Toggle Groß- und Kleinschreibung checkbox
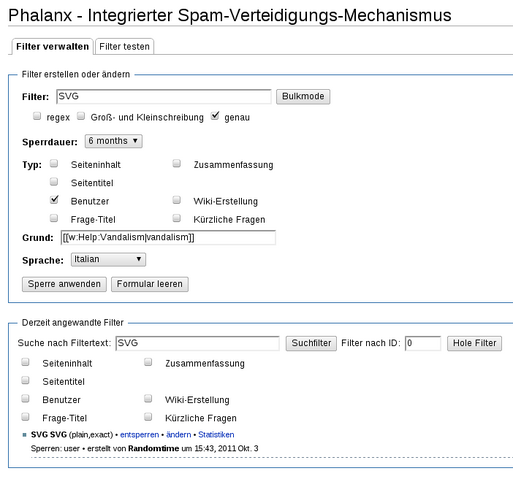Viewport: 513px width, 479px height. click(81, 116)
